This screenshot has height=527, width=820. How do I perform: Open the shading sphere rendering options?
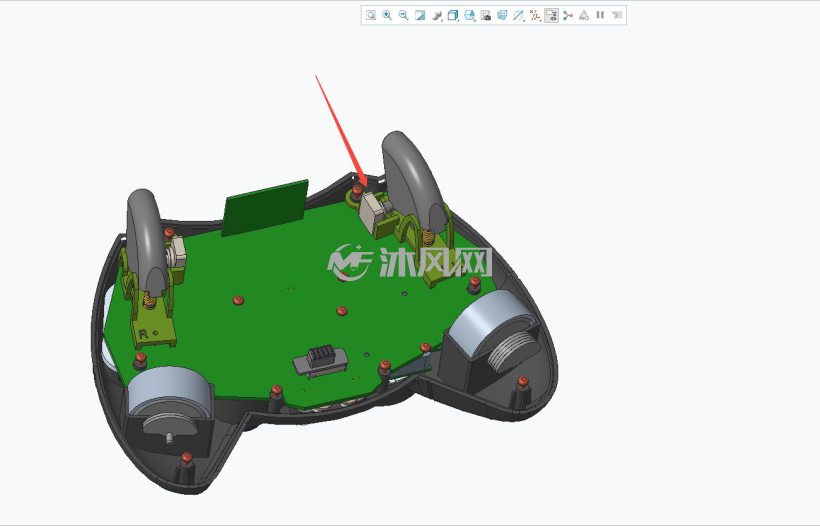pyautogui.click(x=437, y=15)
